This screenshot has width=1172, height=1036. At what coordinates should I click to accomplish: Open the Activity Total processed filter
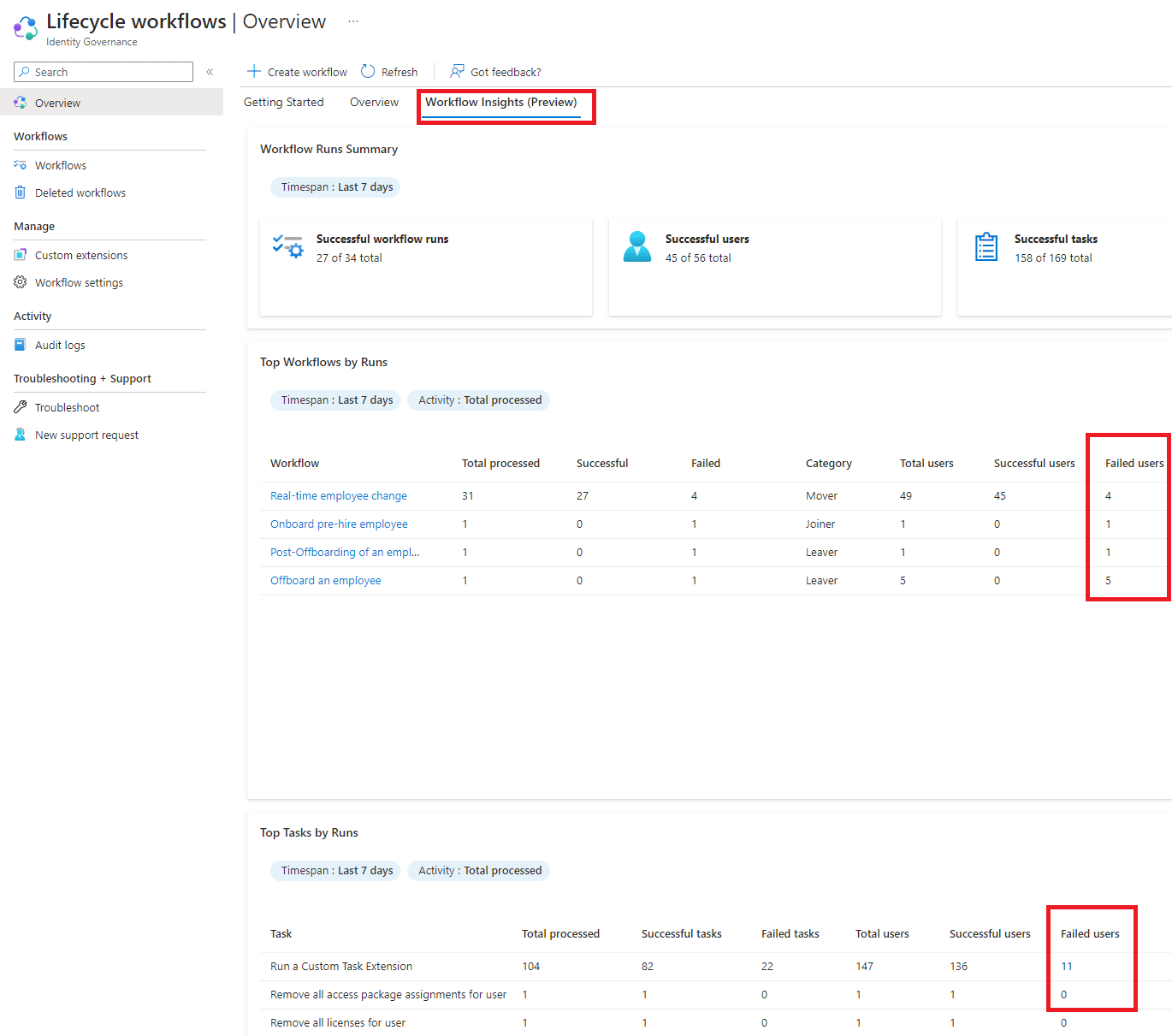(478, 400)
